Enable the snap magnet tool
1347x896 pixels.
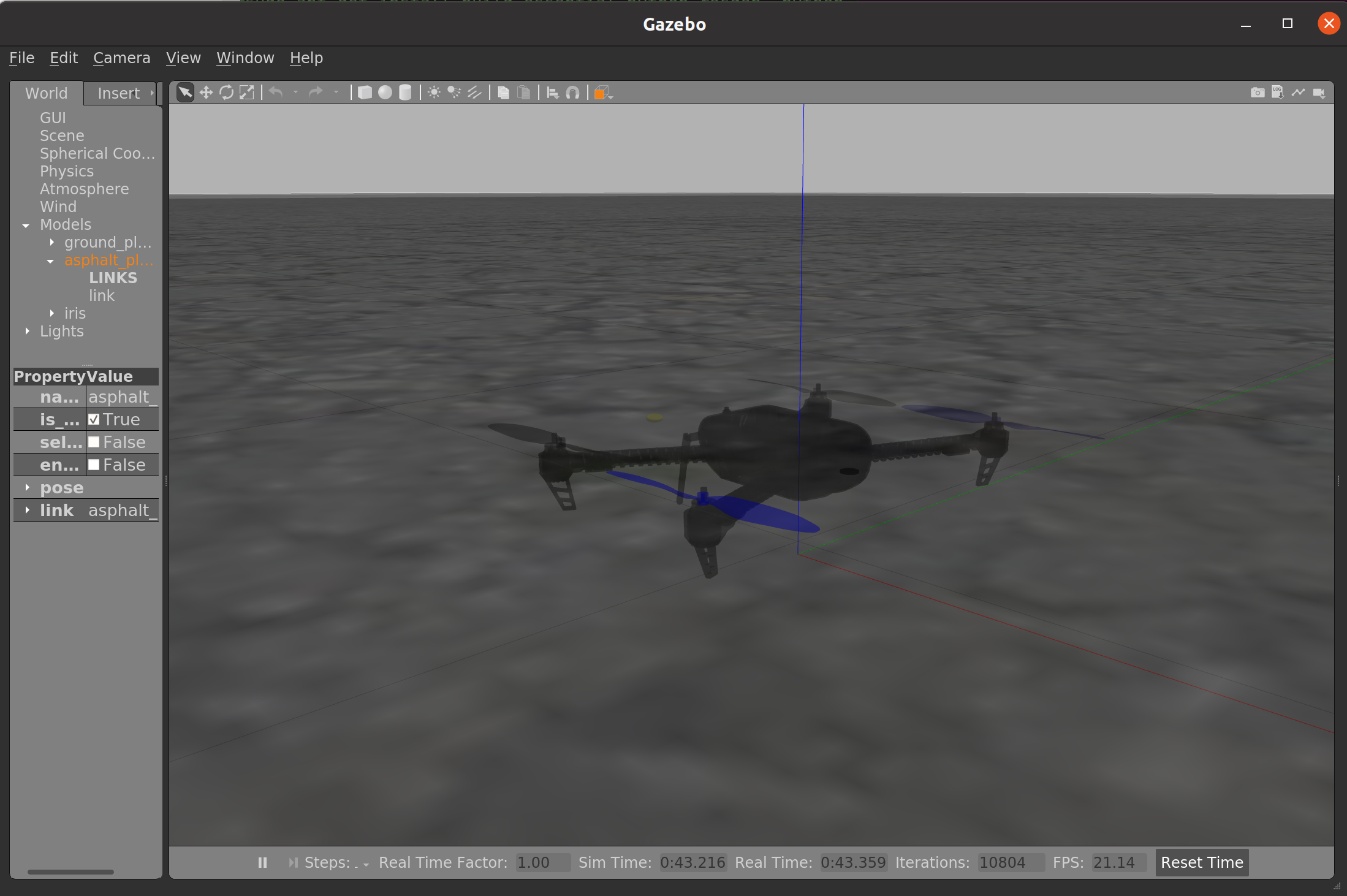point(572,93)
